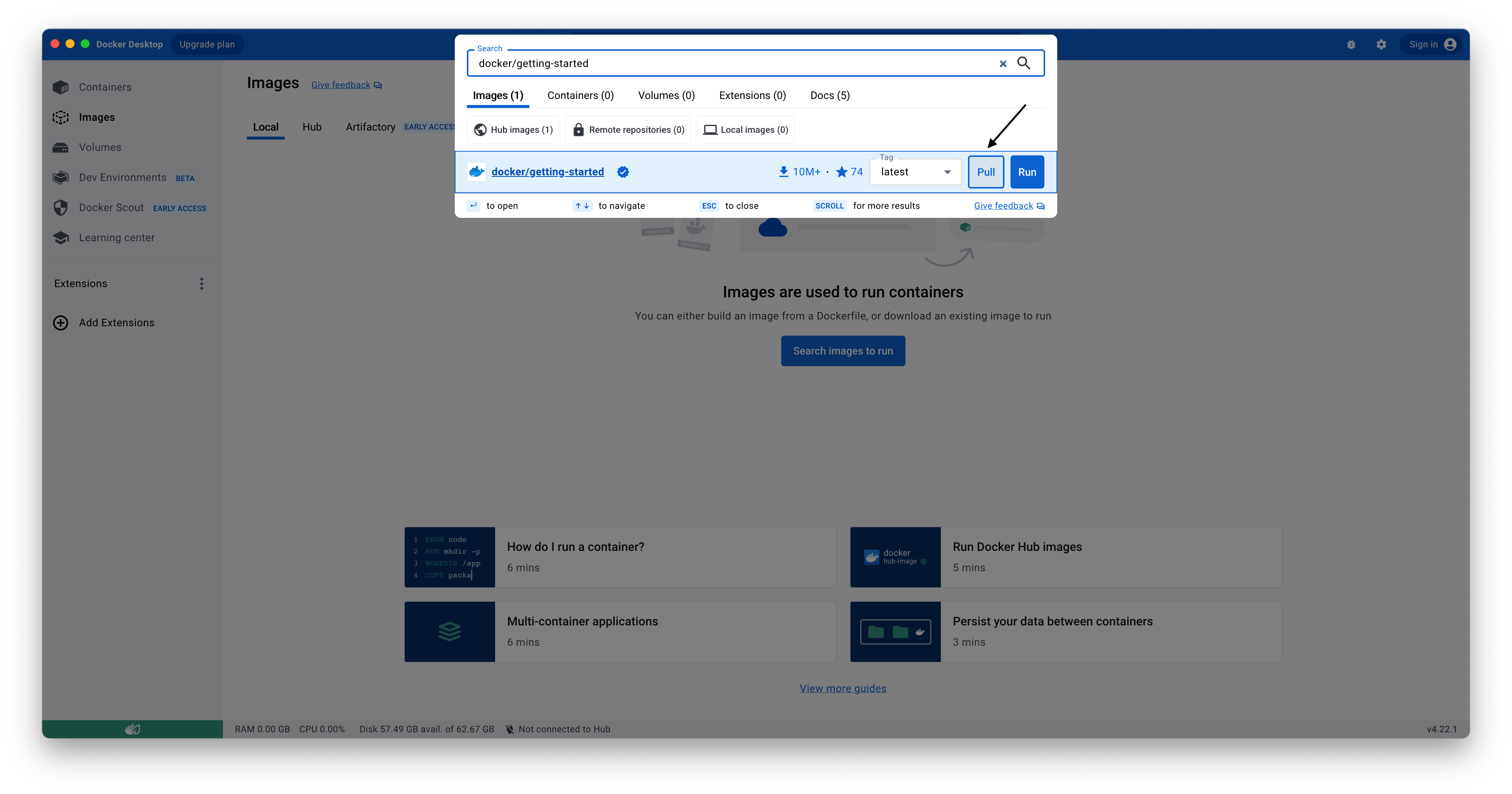Select the Artifactory tab

370,127
